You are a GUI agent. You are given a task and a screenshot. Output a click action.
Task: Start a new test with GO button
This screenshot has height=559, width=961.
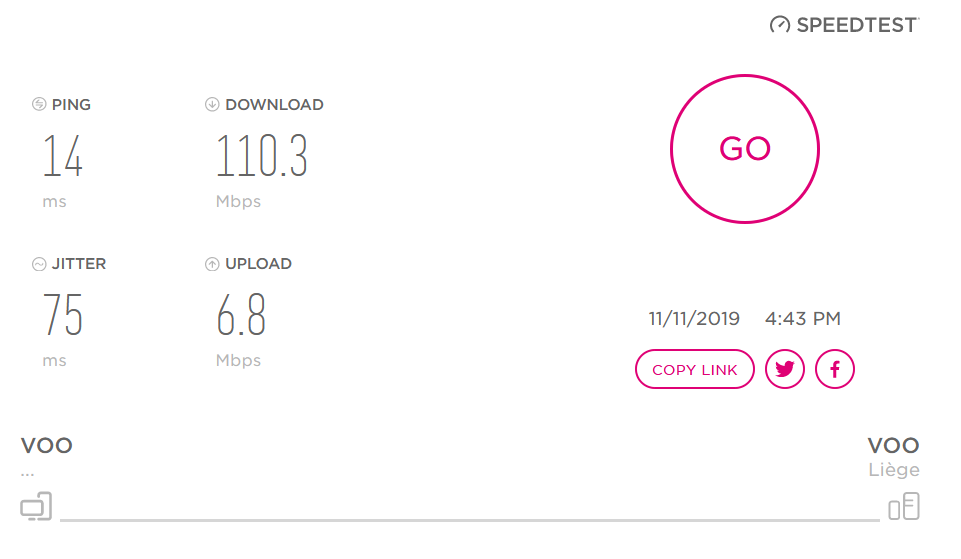[x=745, y=149]
